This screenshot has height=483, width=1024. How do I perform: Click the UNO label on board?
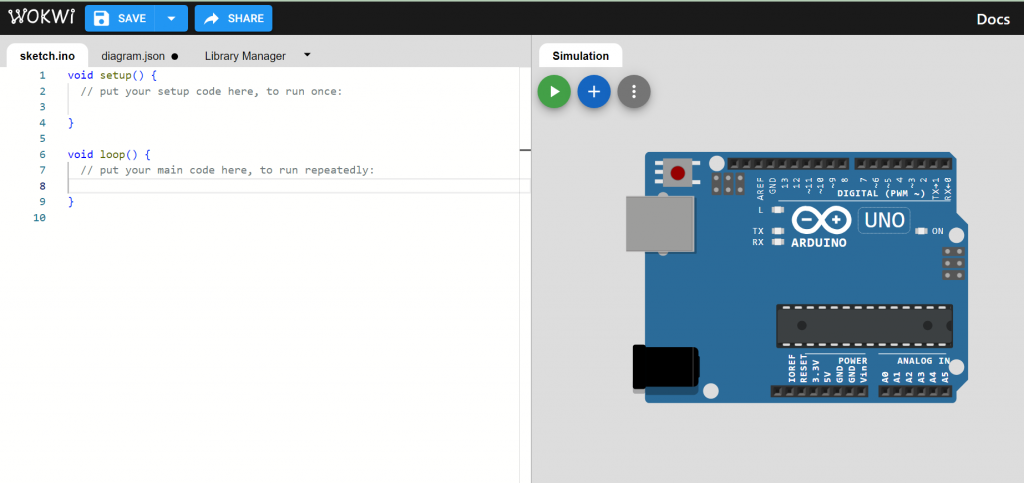pyautogui.click(x=884, y=221)
